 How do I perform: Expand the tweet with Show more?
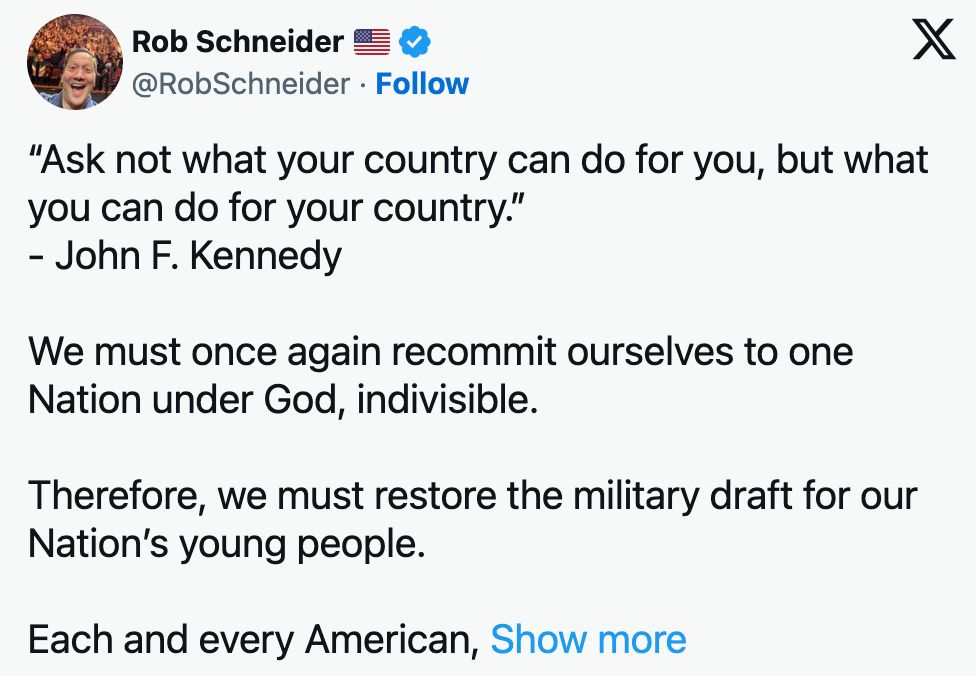click(x=588, y=639)
